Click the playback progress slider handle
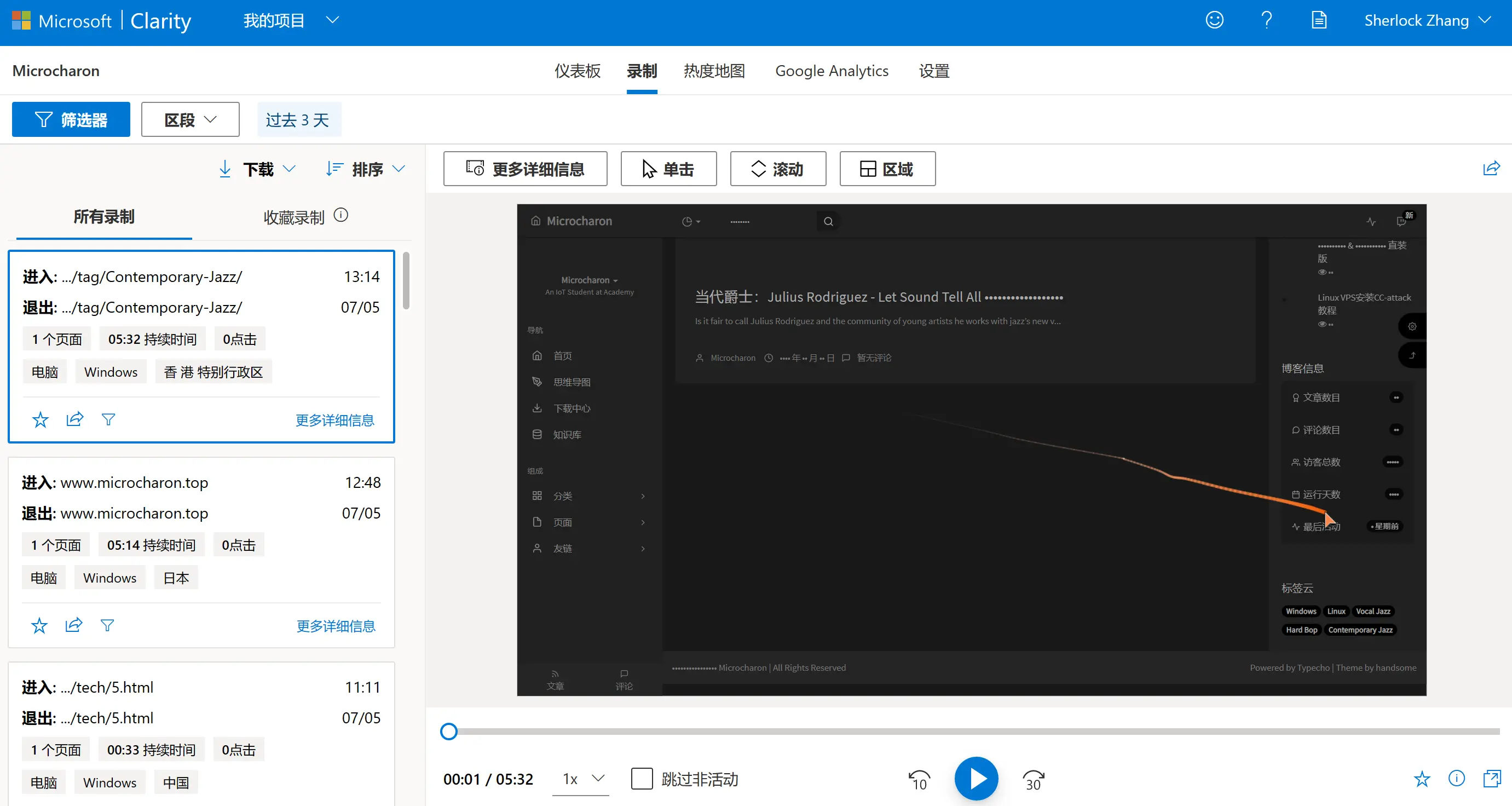The width and height of the screenshot is (1512, 806). (449, 732)
